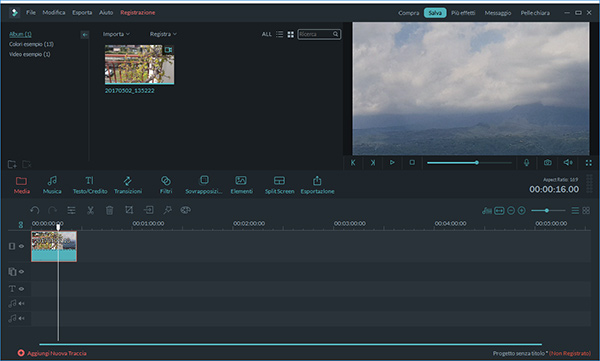Viewport: 600px width, 361px height.
Task: Open the Media tab
Action: coord(21,185)
